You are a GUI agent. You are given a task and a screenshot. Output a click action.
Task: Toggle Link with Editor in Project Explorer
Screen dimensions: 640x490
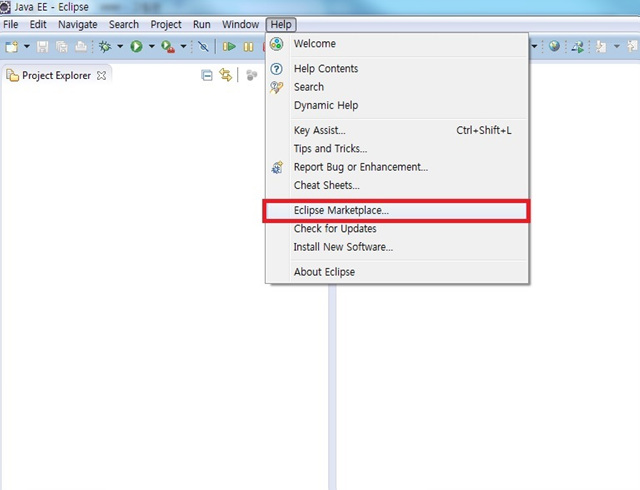pyautogui.click(x=226, y=75)
